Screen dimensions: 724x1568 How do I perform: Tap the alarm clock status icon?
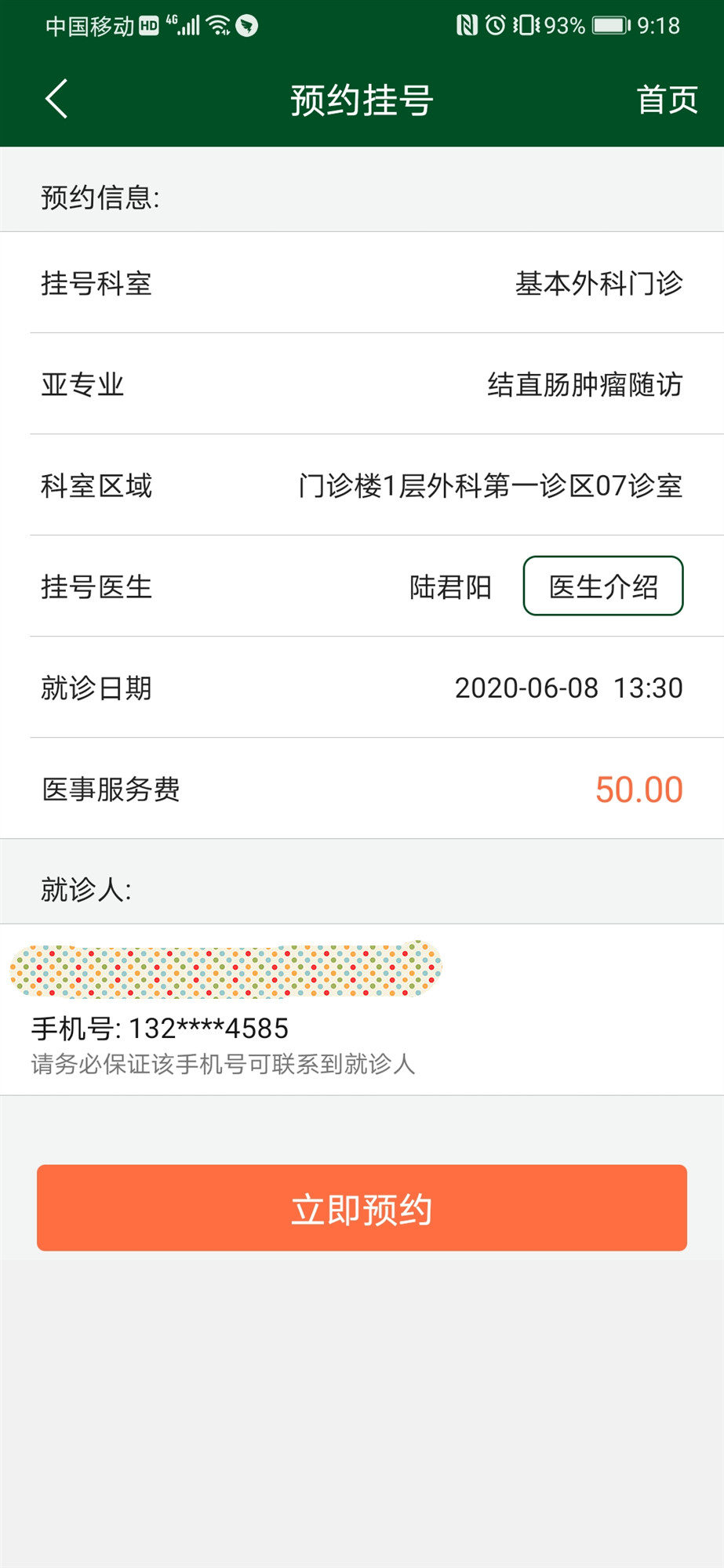tap(495, 26)
